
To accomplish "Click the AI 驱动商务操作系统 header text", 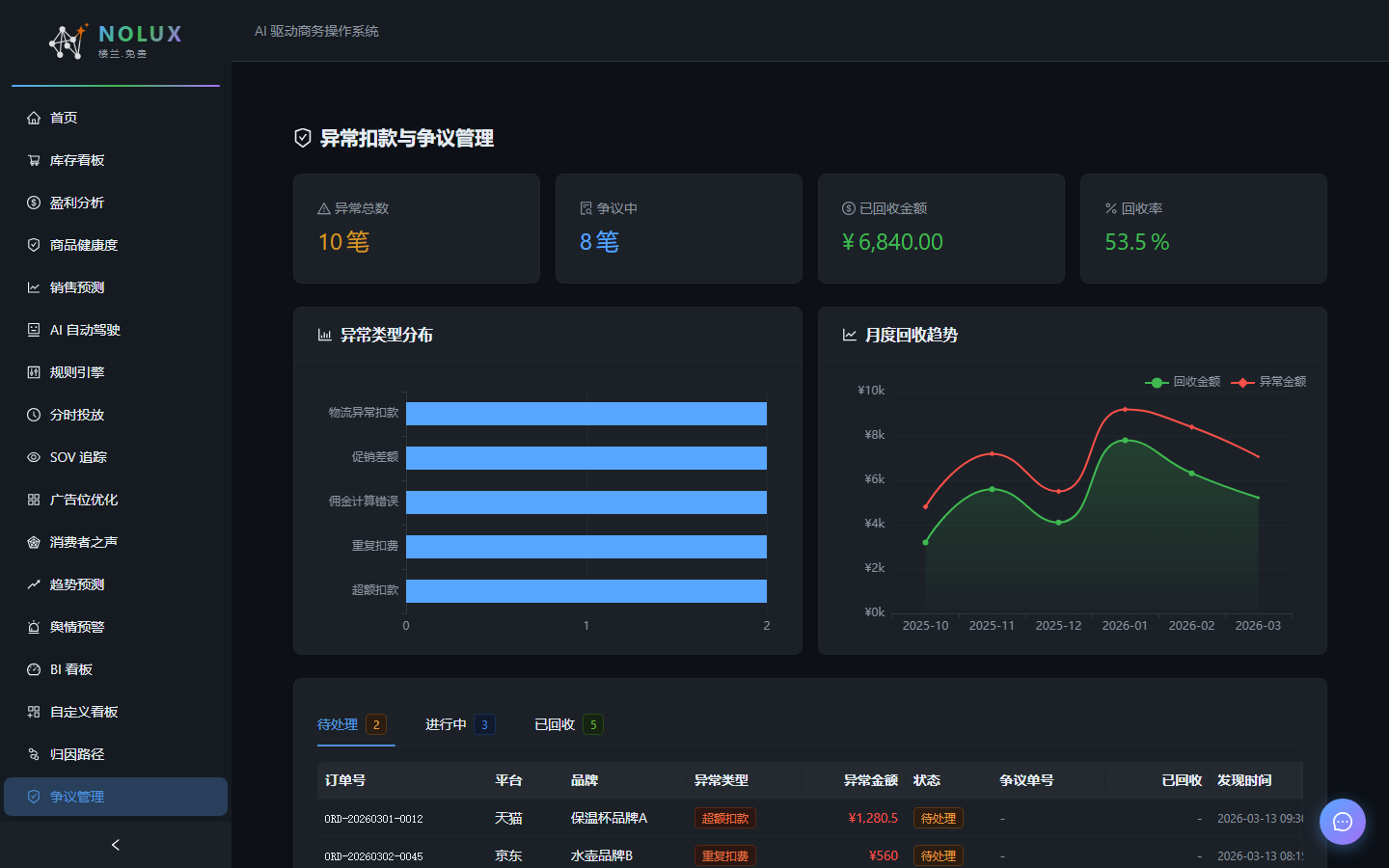I will pos(316,31).
